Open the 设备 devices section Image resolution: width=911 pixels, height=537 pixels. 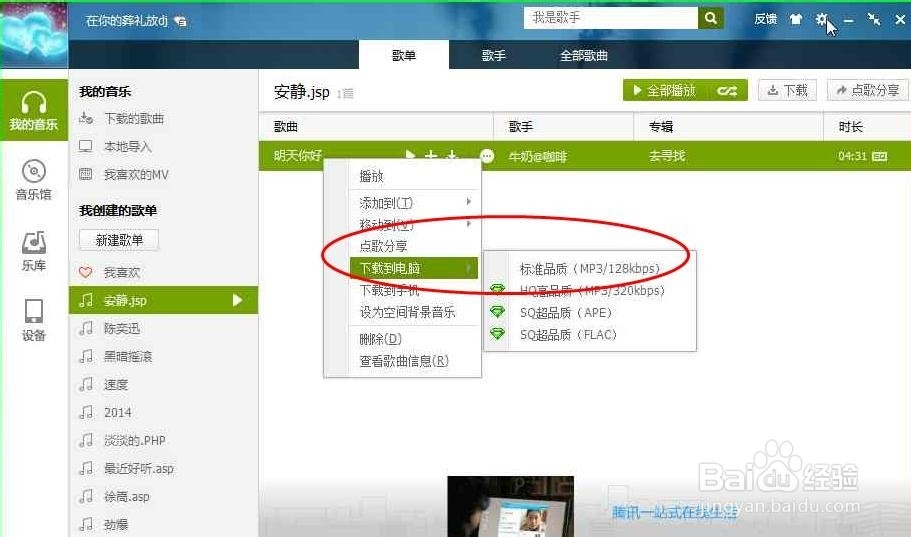pos(34,320)
